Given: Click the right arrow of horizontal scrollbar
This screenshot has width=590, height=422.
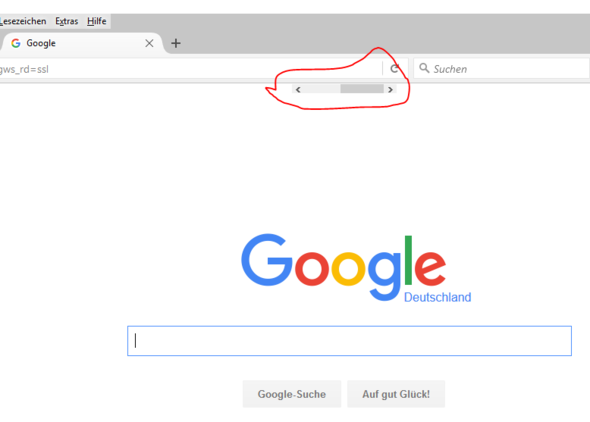Looking at the screenshot, I should (x=390, y=90).
